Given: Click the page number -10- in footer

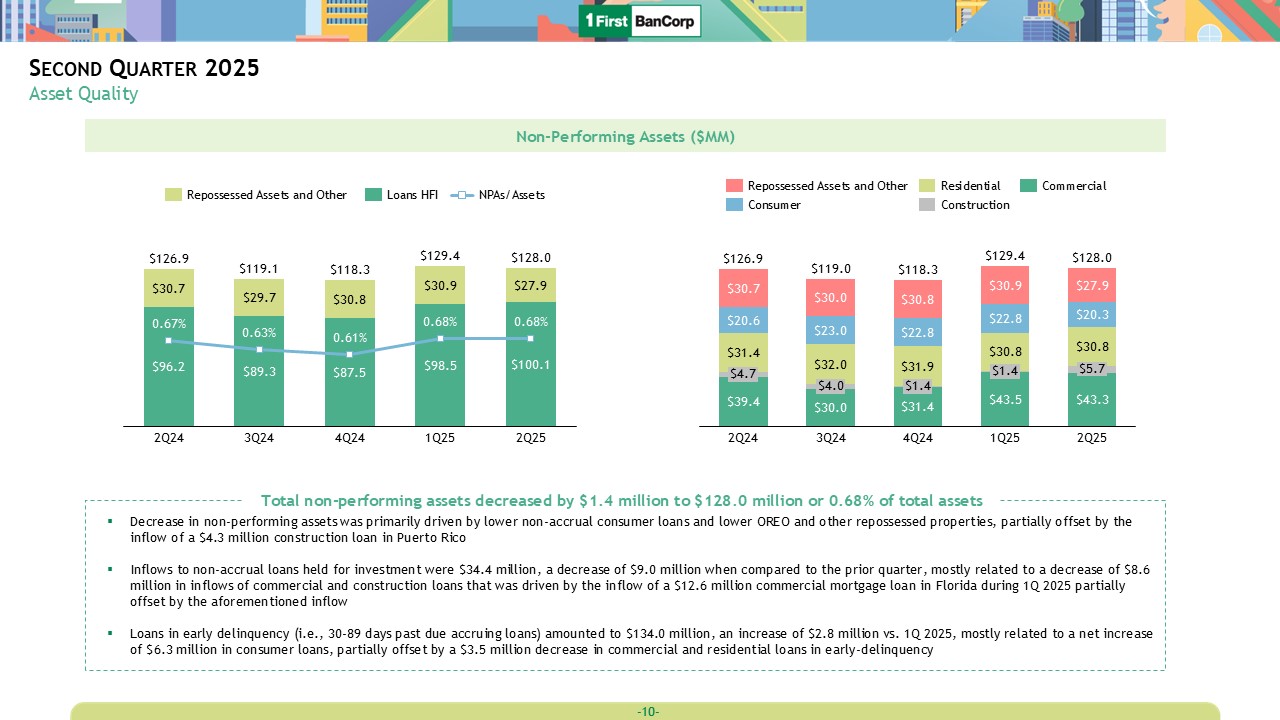Looking at the screenshot, I should pyautogui.click(x=647, y=711).
